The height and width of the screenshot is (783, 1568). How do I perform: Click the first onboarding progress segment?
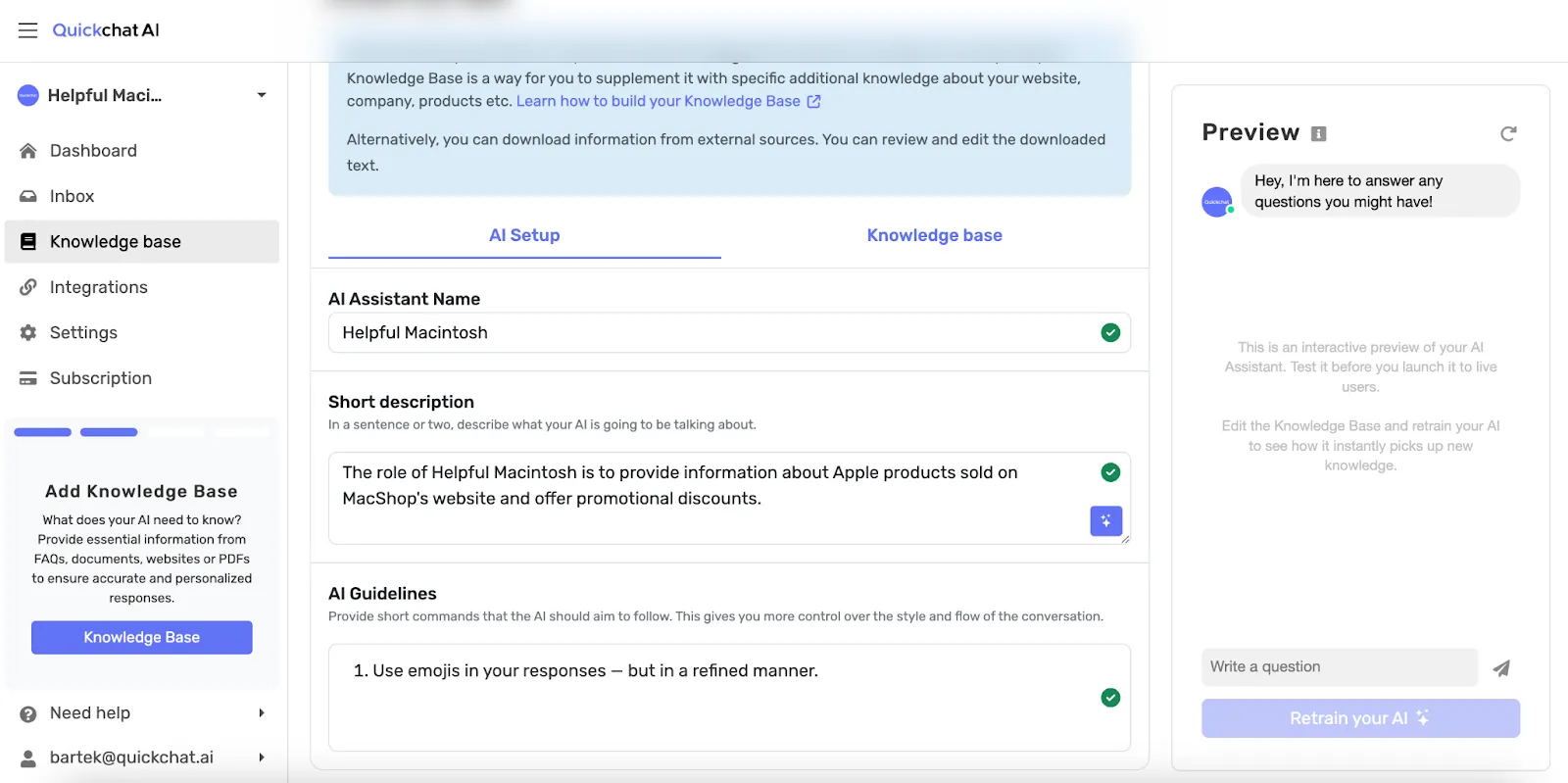click(42, 432)
